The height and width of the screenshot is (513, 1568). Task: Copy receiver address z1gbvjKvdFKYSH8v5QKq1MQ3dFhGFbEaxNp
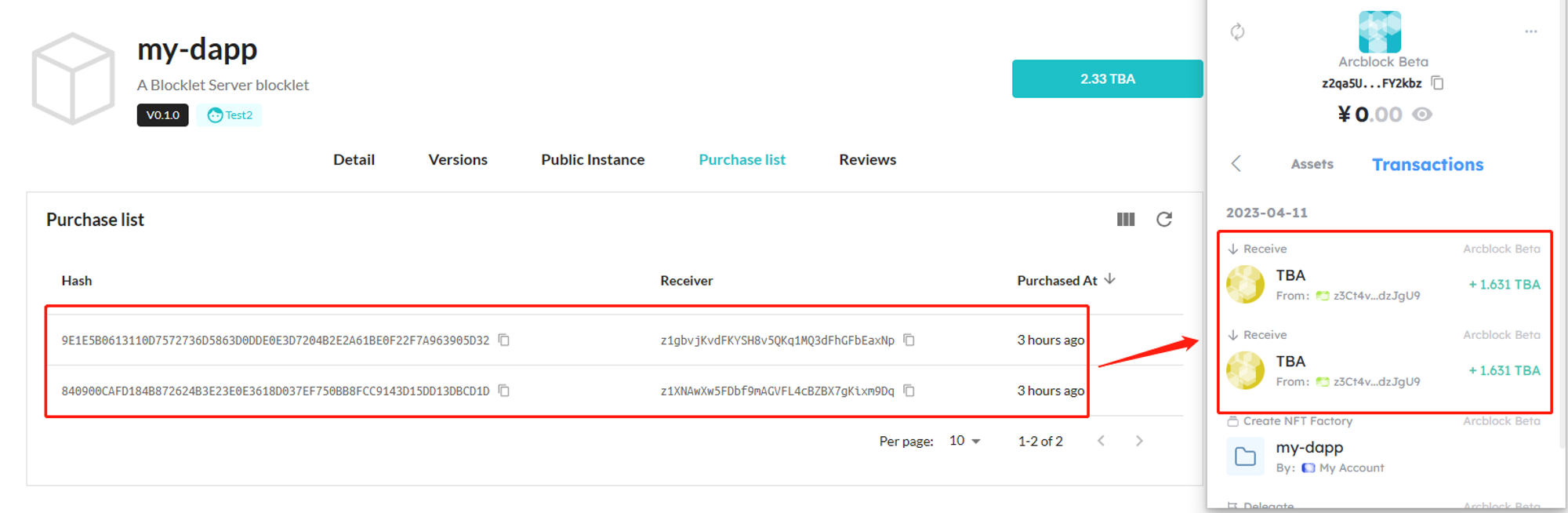[x=909, y=340]
